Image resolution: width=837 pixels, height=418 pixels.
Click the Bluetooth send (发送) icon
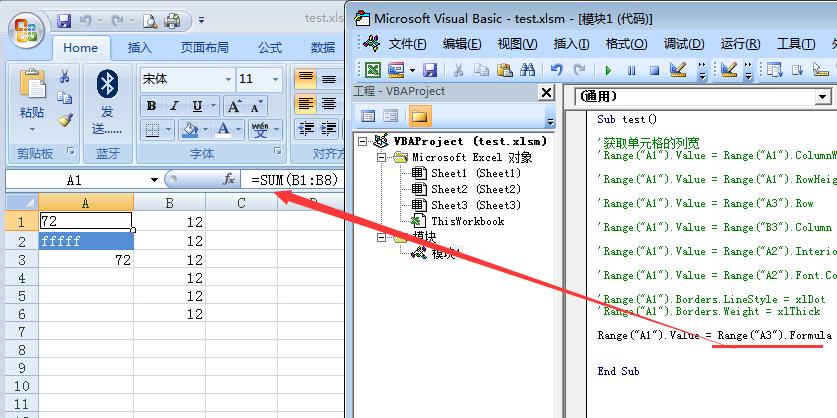point(107,84)
